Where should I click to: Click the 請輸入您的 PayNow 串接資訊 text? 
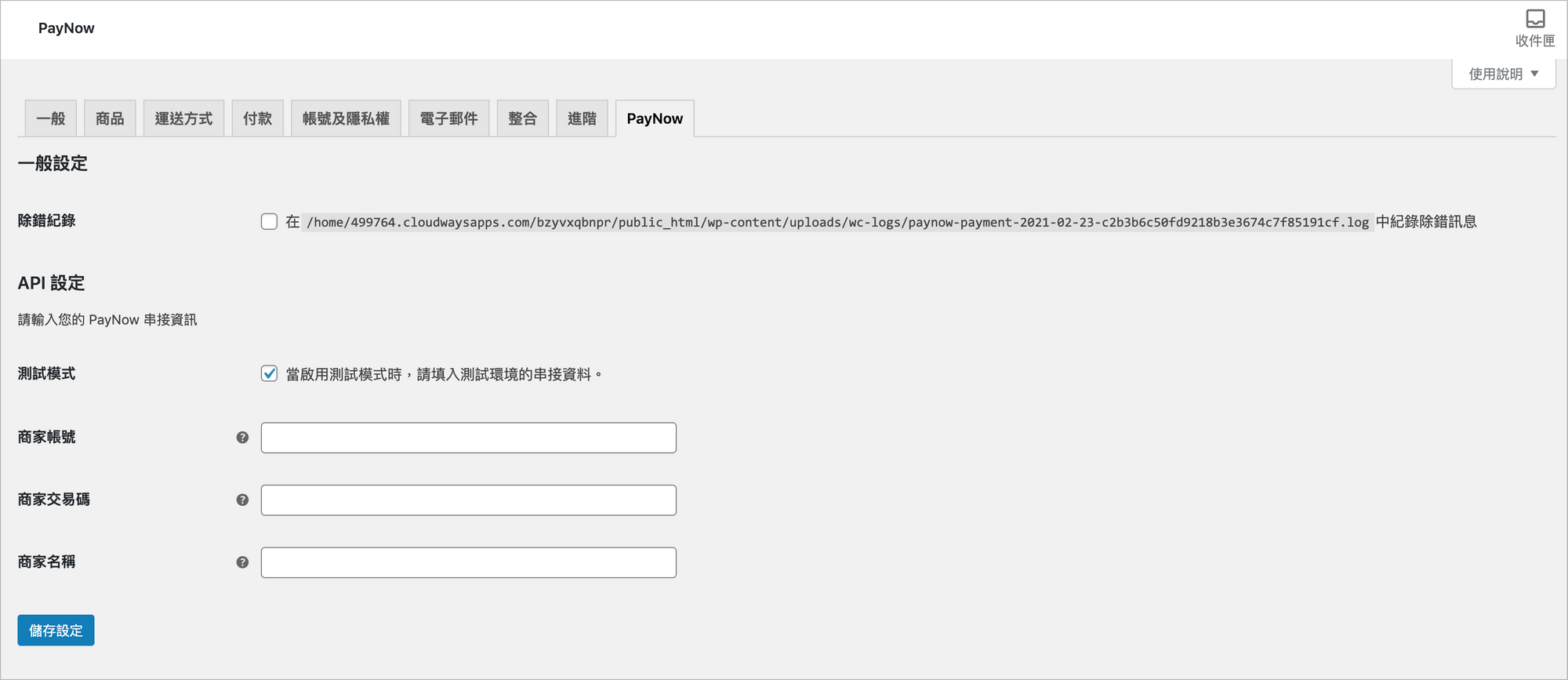click(107, 320)
